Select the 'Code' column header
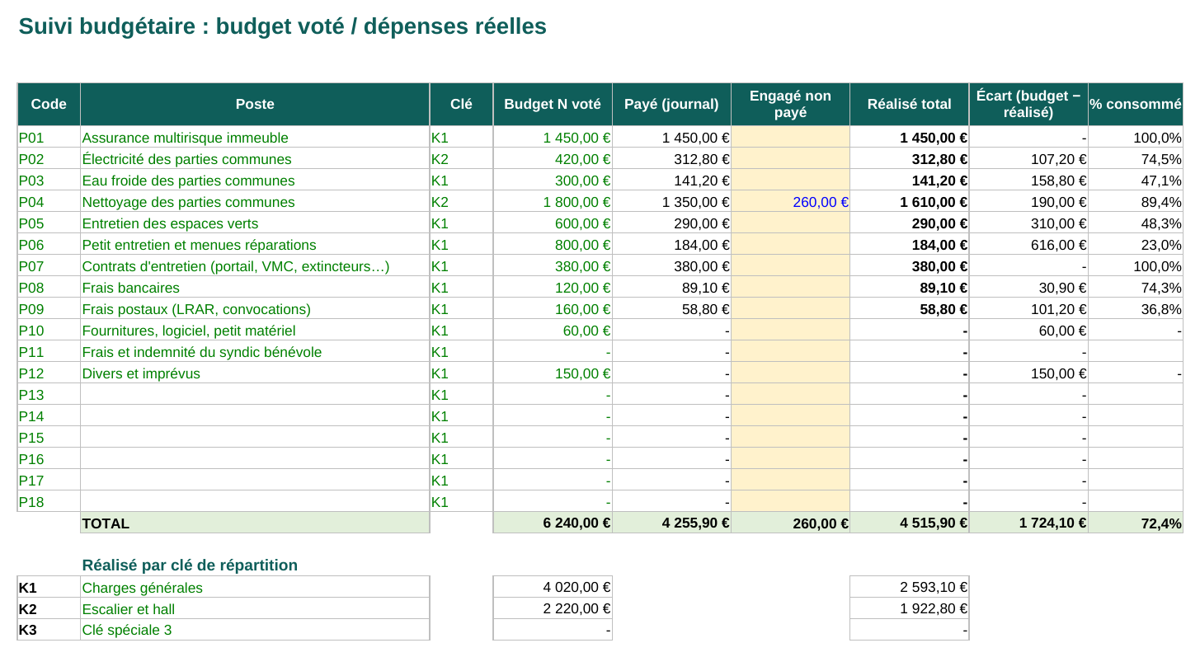Viewport: 1200px width, 657px height. point(49,104)
